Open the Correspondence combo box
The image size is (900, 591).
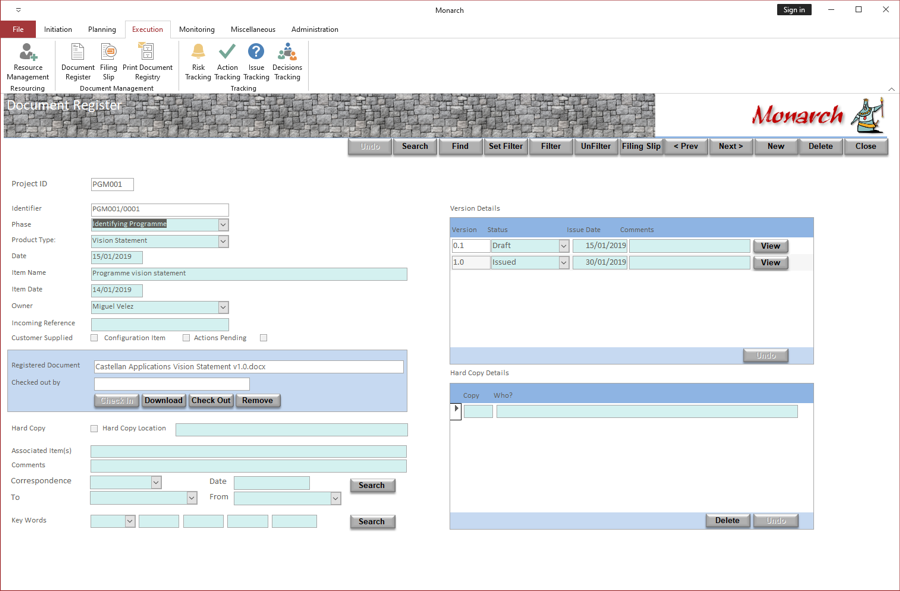pos(156,483)
